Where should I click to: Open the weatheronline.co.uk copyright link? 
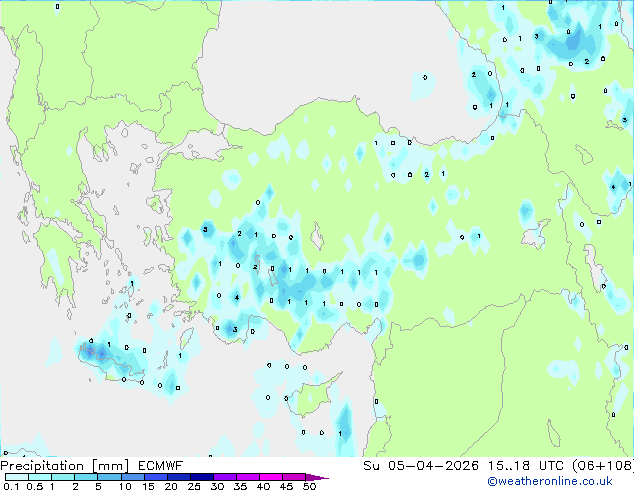tap(550, 481)
